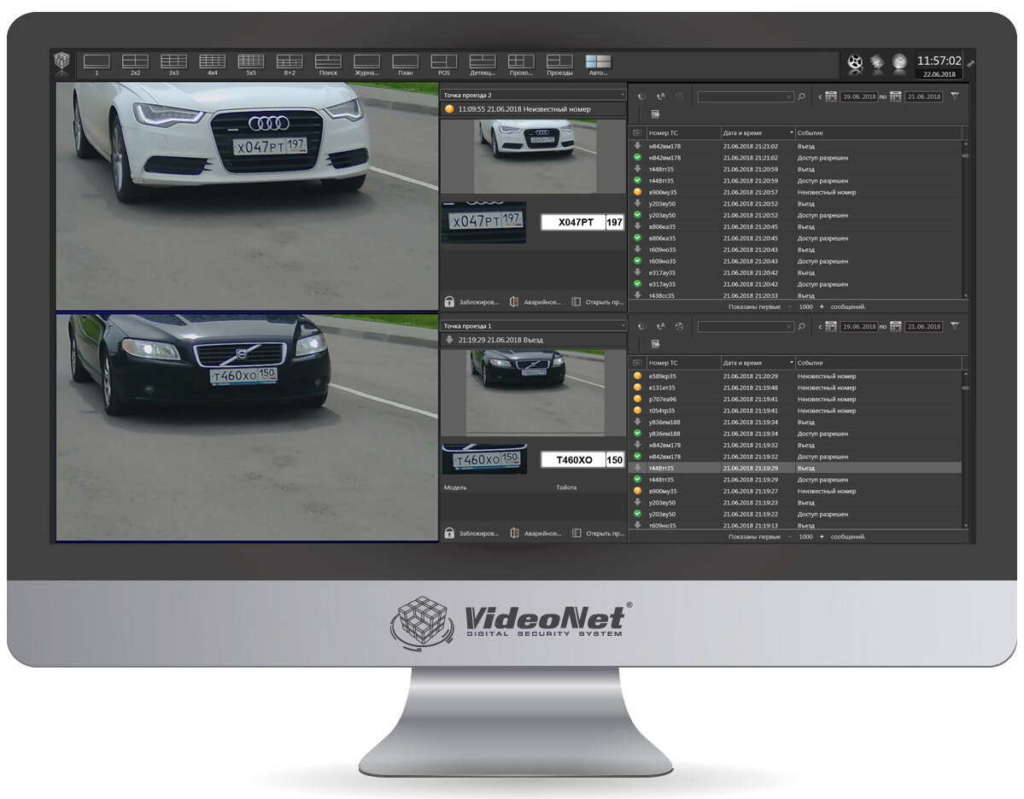Click lock button Заблокиров... under Audi panel
Viewport: 1024px width, 799px height.
472,302
